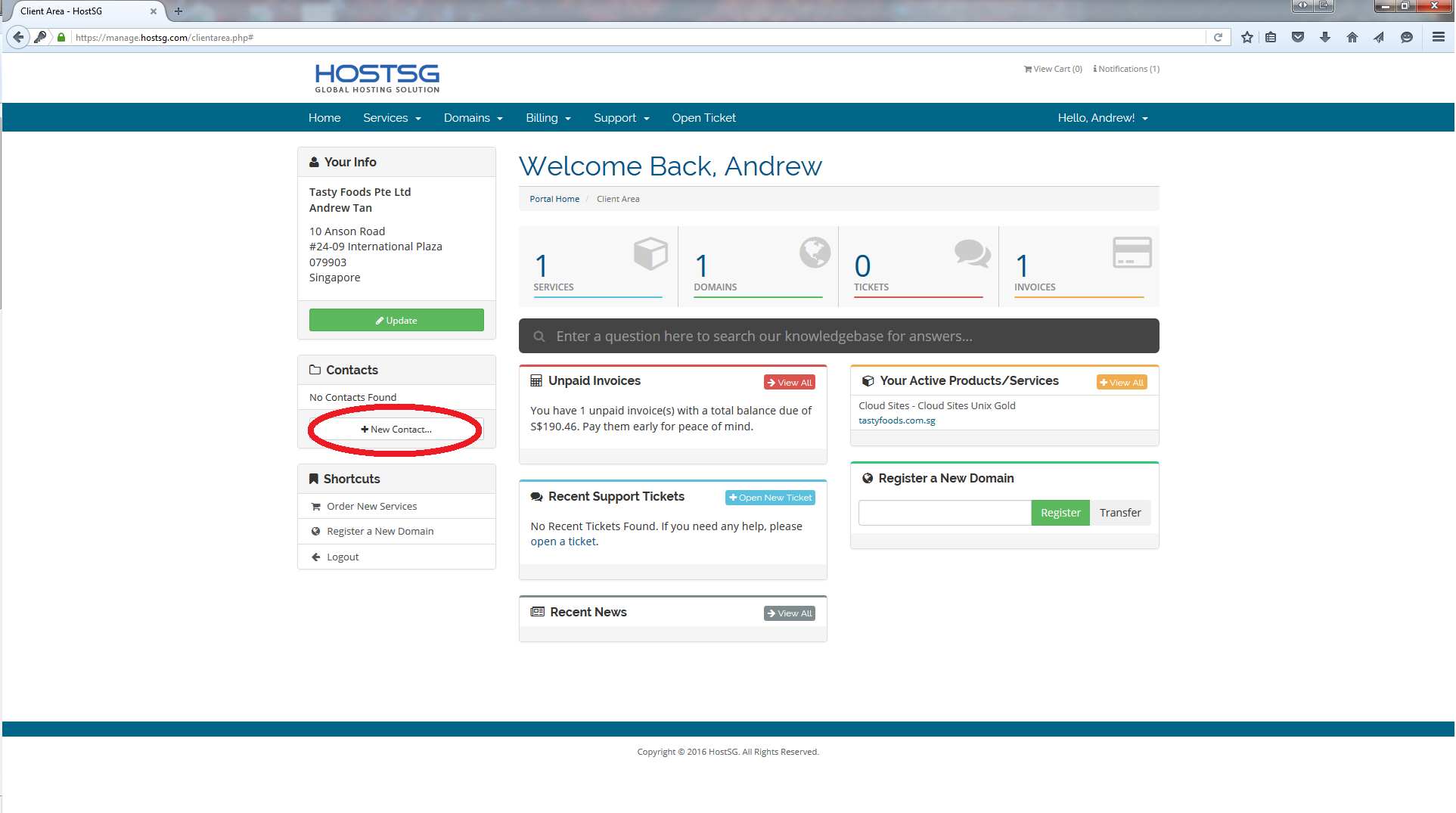Go to Home in the navigation bar
1456x813 pixels.
pyautogui.click(x=324, y=118)
